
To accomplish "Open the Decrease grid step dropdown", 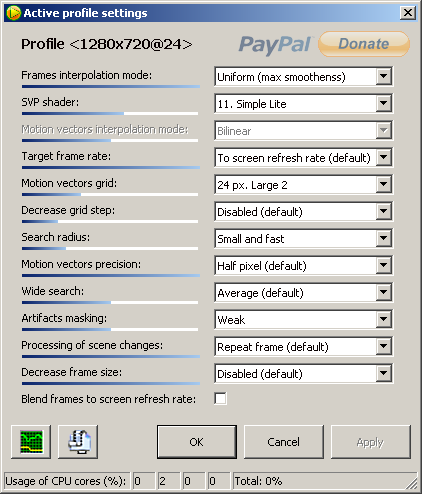I will pos(303,212).
